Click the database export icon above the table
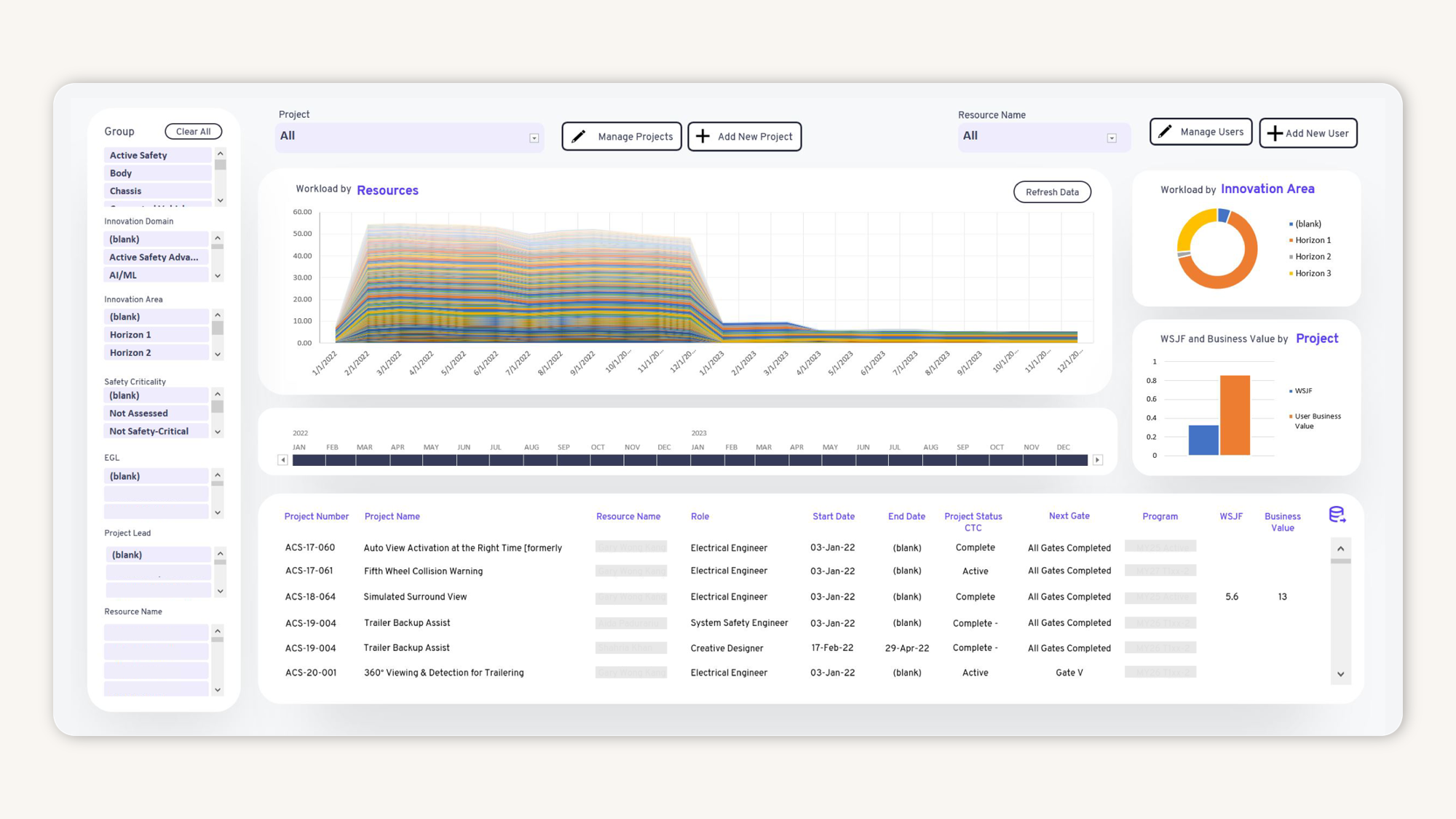1456x819 pixels. [x=1337, y=515]
